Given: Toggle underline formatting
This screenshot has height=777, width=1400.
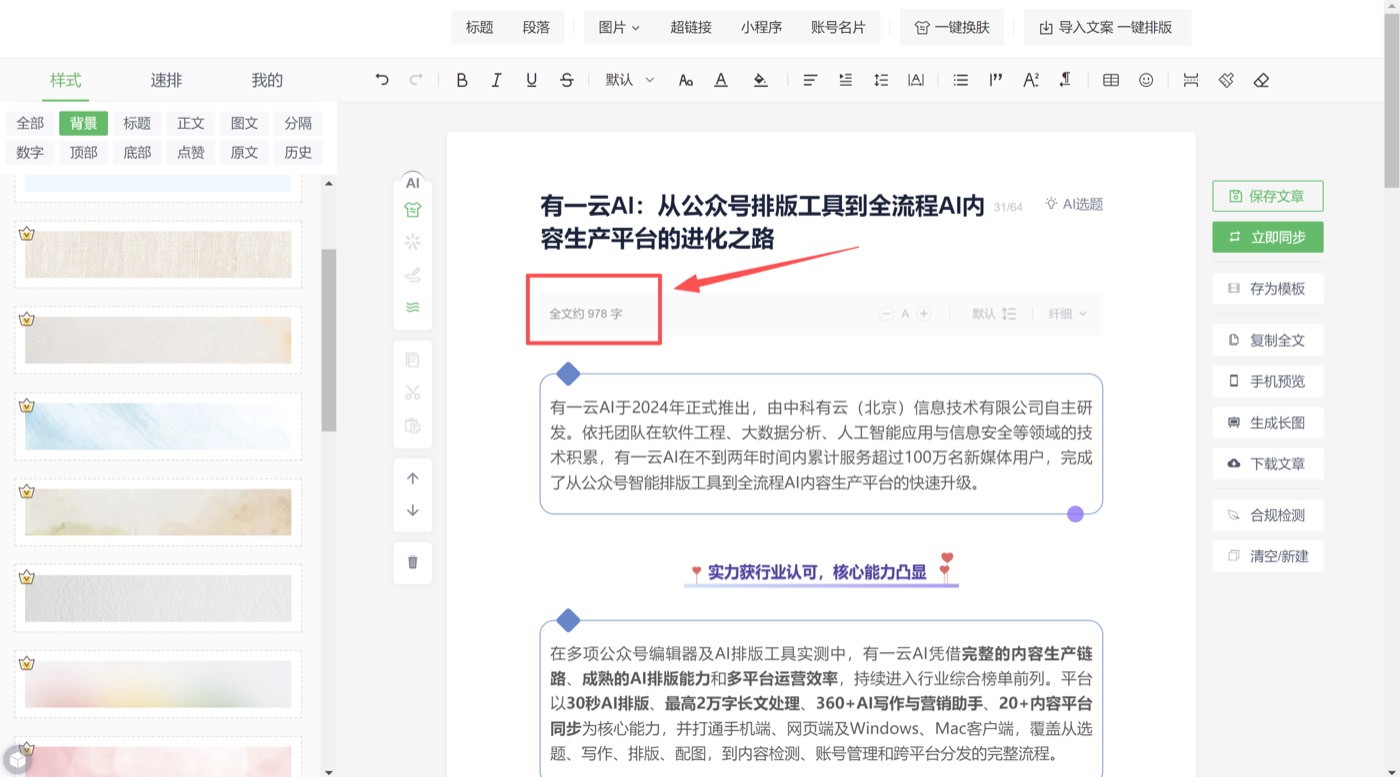Looking at the screenshot, I should [x=531, y=80].
